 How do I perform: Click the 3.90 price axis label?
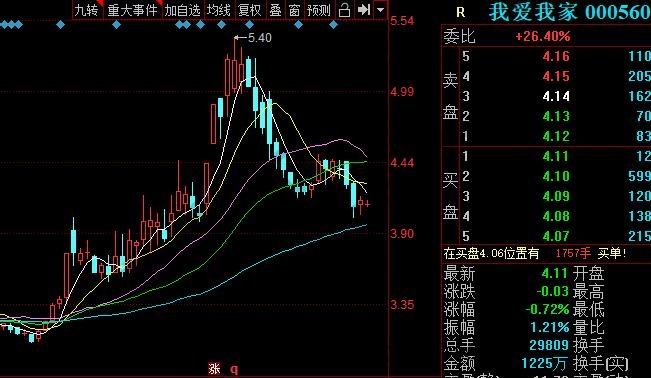point(402,233)
